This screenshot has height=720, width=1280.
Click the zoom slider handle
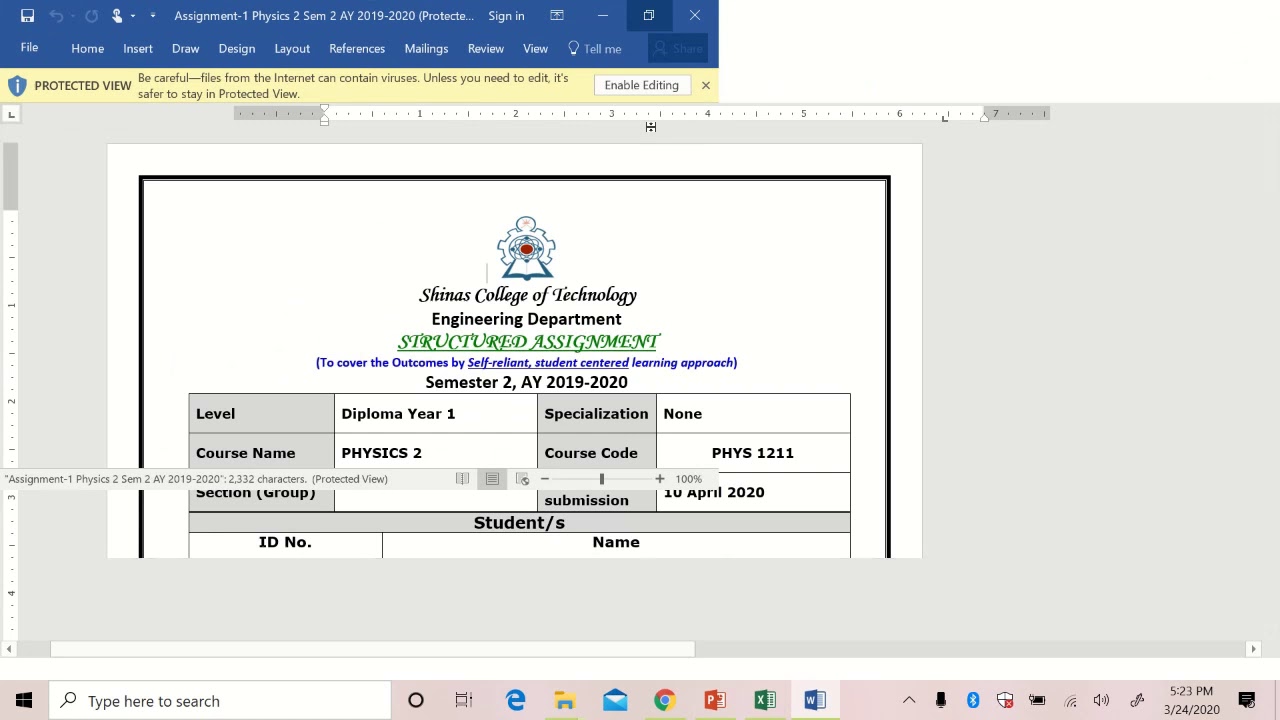click(x=602, y=479)
